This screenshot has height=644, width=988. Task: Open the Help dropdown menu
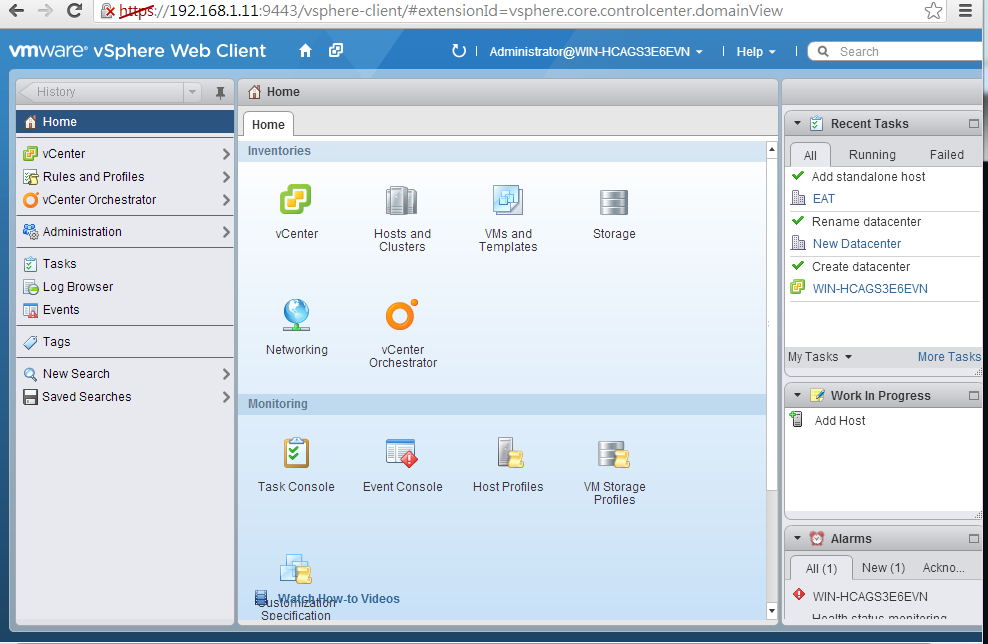[756, 52]
